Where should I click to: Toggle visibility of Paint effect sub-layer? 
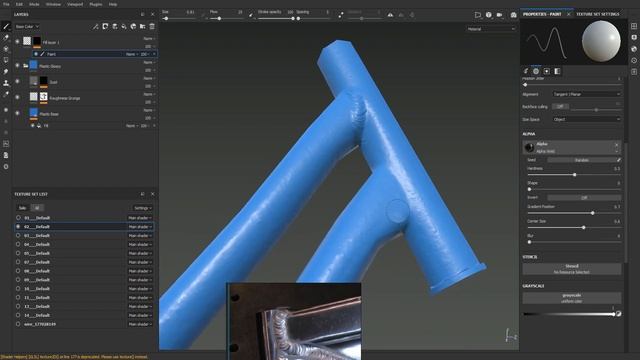coord(36,54)
